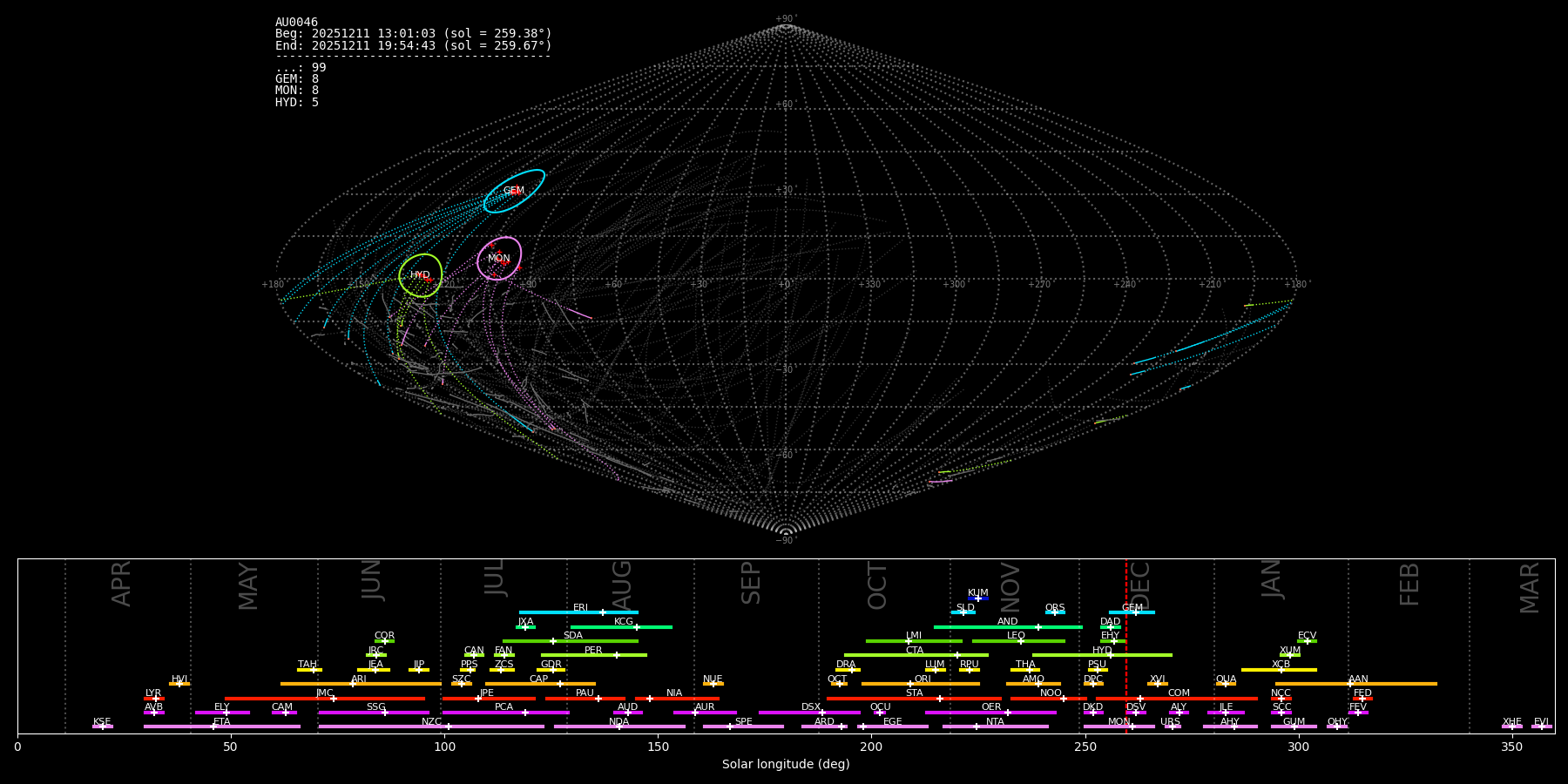Click the SDA shower bar in timeline
Image resolution: width=1568 pixels, height=784 pixels.
pos(571,641)
